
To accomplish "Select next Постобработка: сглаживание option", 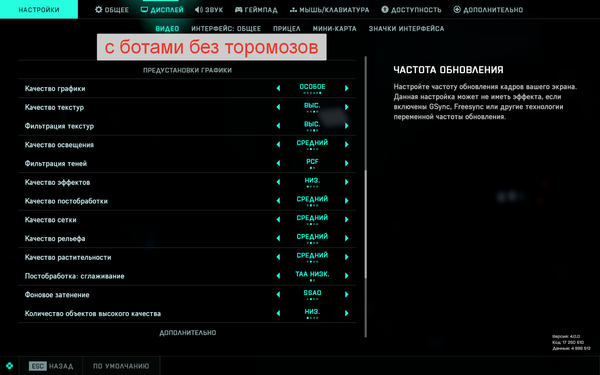I will point(347,276).
